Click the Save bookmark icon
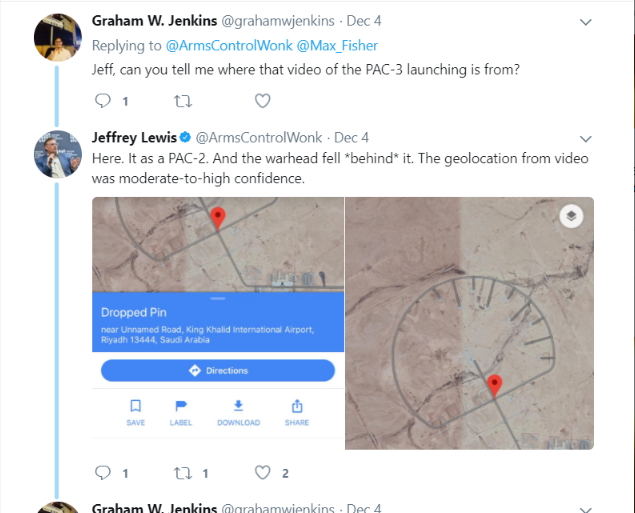The width and height of the screenshot is (635, 513). pos(136,406)
